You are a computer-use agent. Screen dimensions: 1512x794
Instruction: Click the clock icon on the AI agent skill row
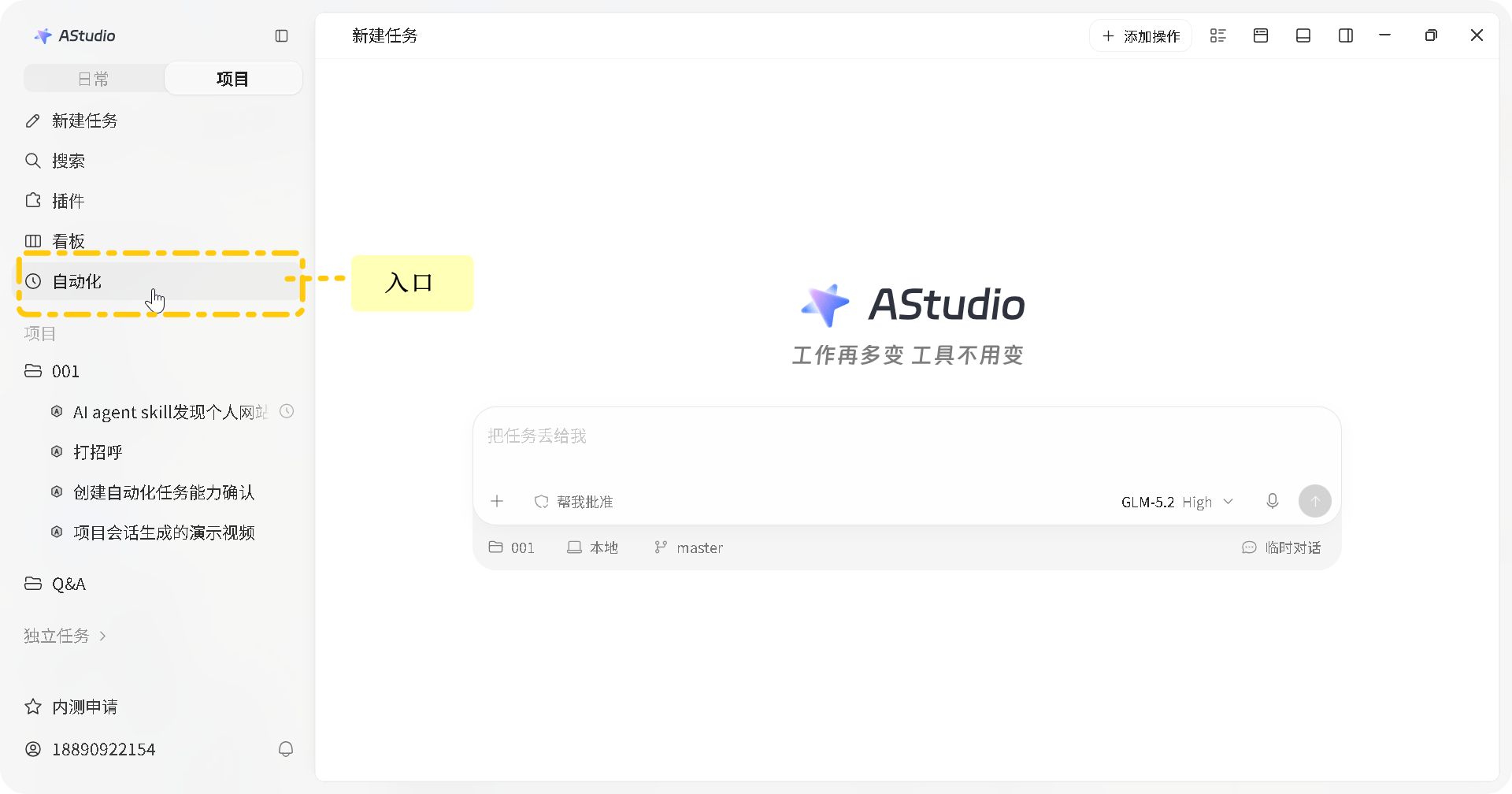tap(287, 411)
